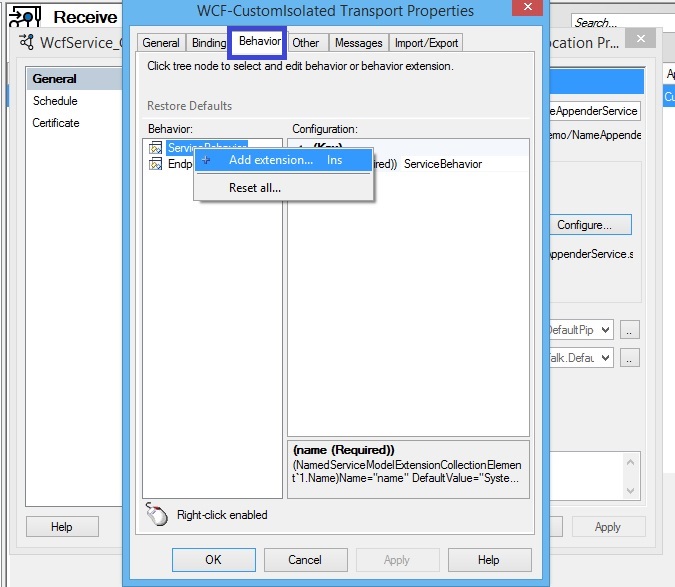The width and height of the screenshot is (675, 587).
Task: Cancel the Transport Properties dialog
Action: point(305,560)
